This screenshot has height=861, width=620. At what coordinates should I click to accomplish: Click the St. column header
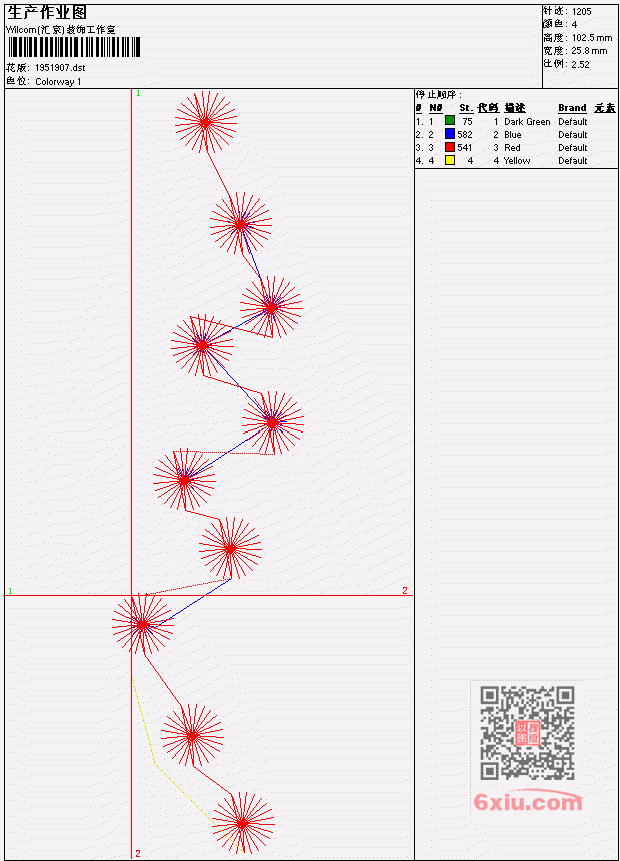pyautogui.click(x=466, y=108)
